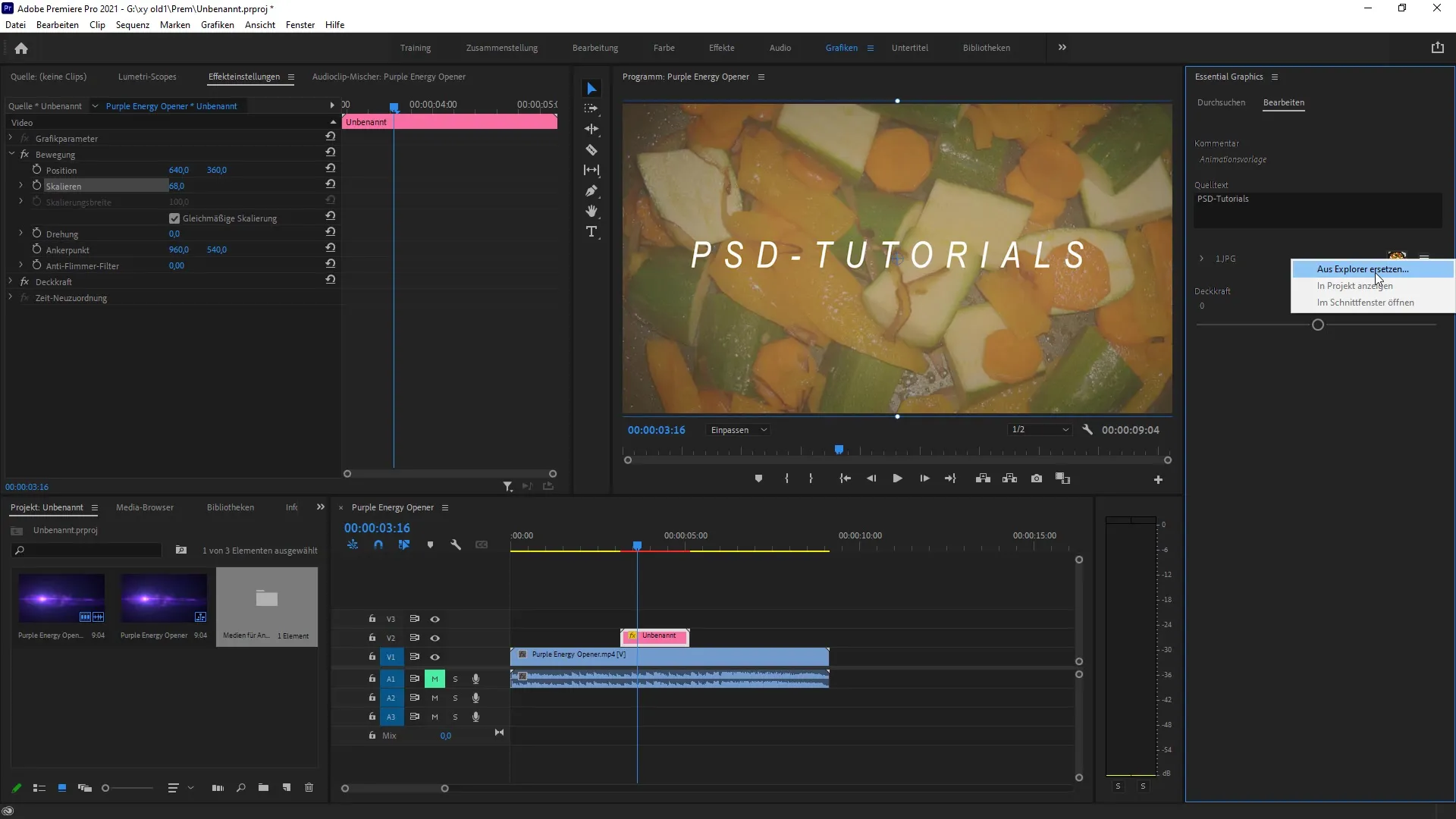The image size is (1456, 819).
Task: Select the Razor tool
Action: coord(591,149)
